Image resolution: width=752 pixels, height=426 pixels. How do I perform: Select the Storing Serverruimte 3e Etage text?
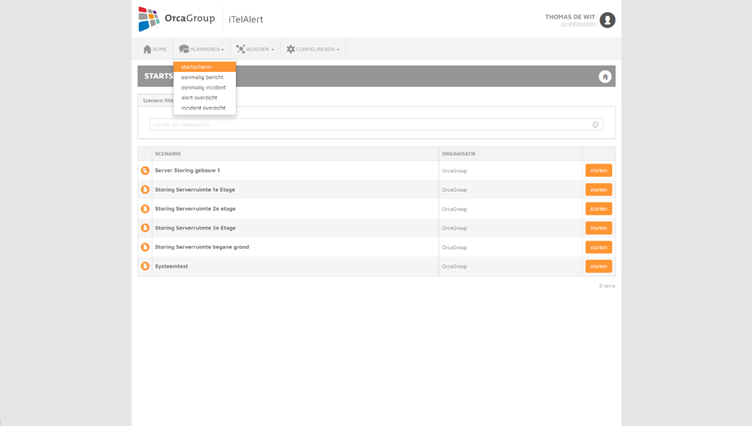coord(195,228)
